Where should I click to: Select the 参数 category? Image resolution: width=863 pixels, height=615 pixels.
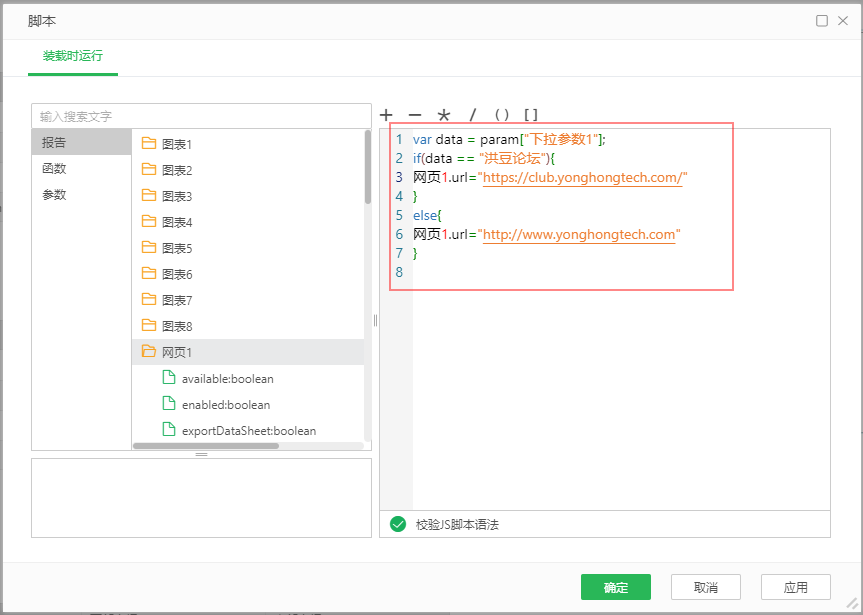54,195
